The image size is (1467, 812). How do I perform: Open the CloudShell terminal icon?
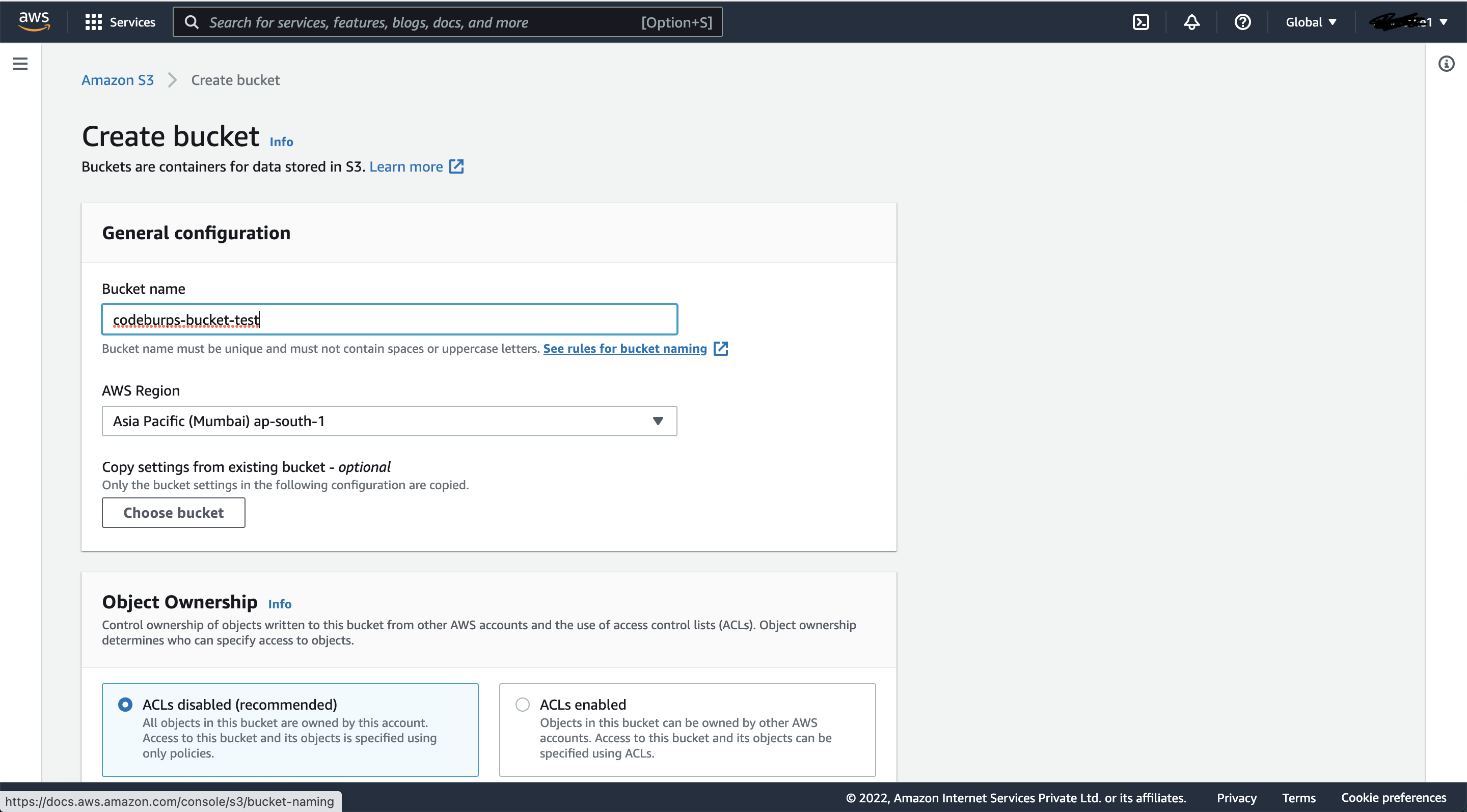1140,22
